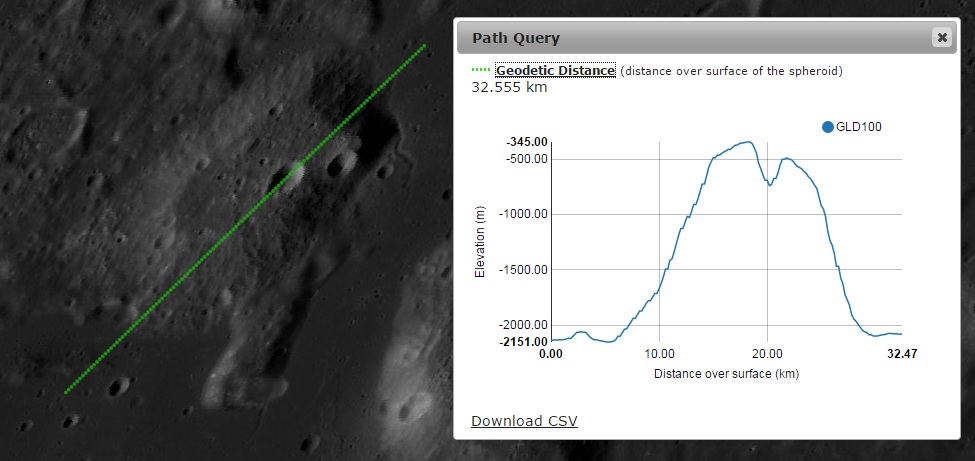Click the -500.00 elevation axis label
975x461 pixels.
527,159
